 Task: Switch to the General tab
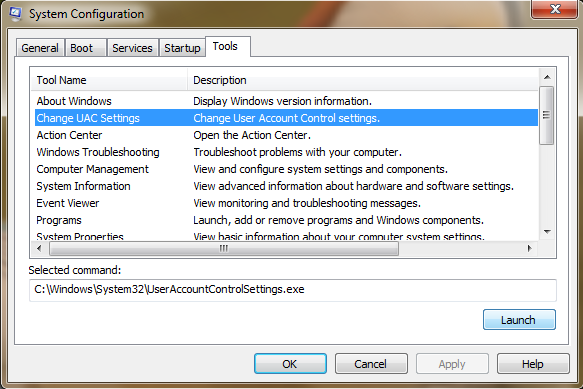[x=40, y=48]
